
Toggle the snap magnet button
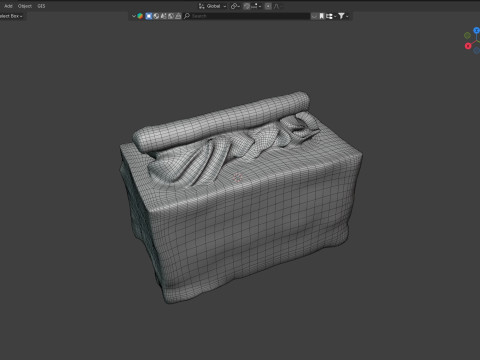(x=246, y=6)
